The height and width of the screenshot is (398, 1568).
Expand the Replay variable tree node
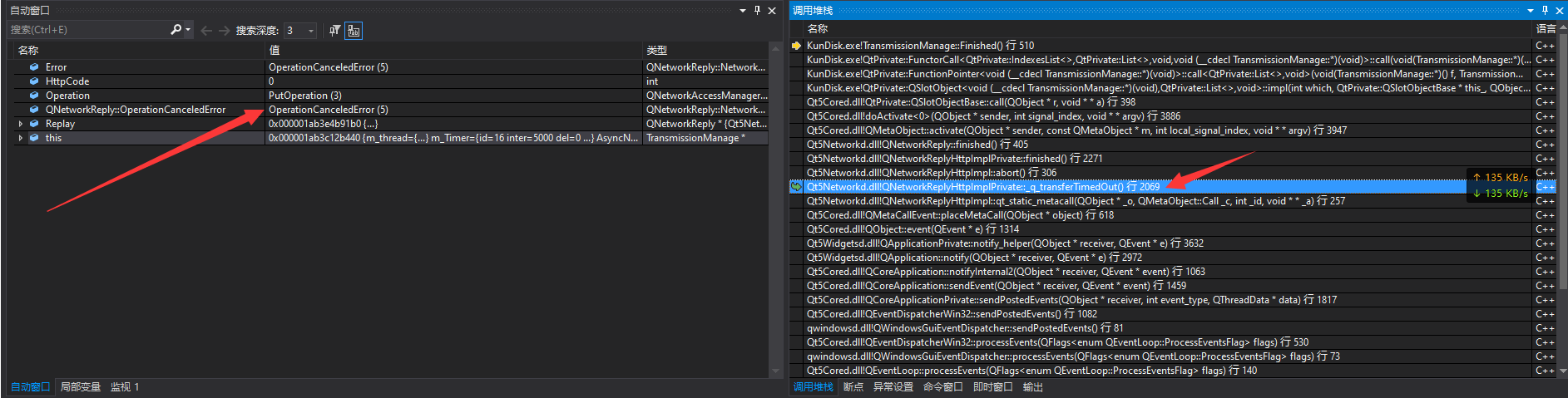21,124
